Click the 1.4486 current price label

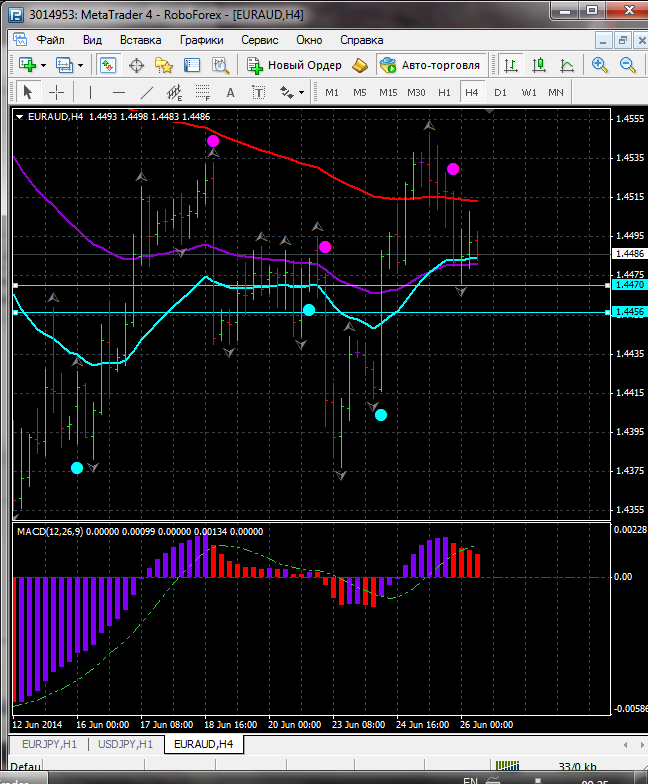tap(630, 254)
